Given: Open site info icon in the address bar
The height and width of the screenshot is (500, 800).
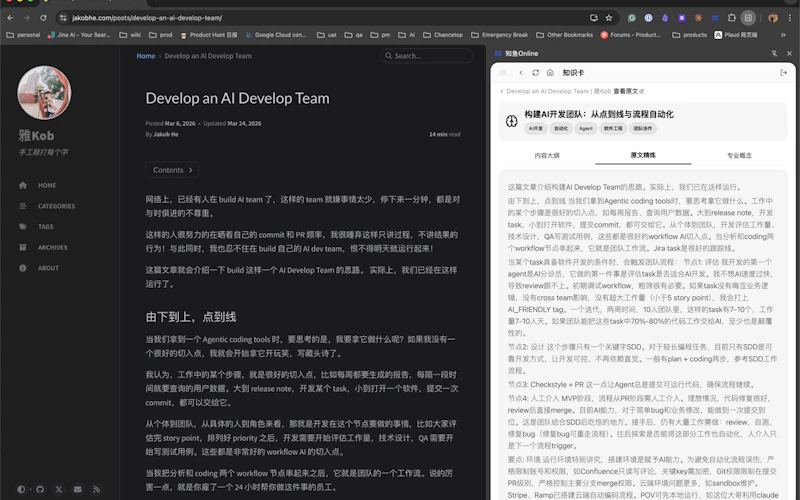Looking at the screenshot, I should pos(63,18).
